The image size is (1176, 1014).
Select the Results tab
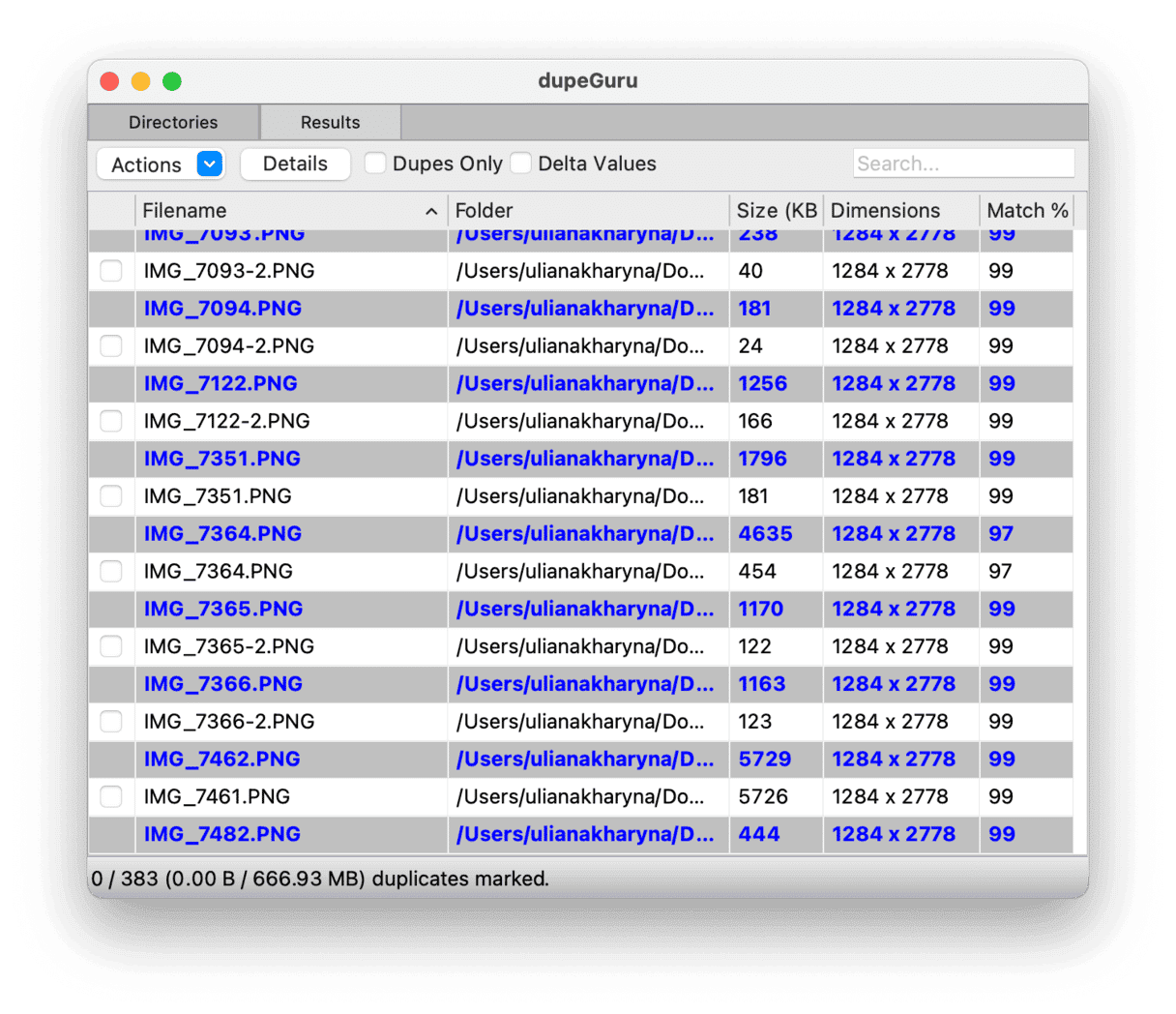click(x=329, y=122)
